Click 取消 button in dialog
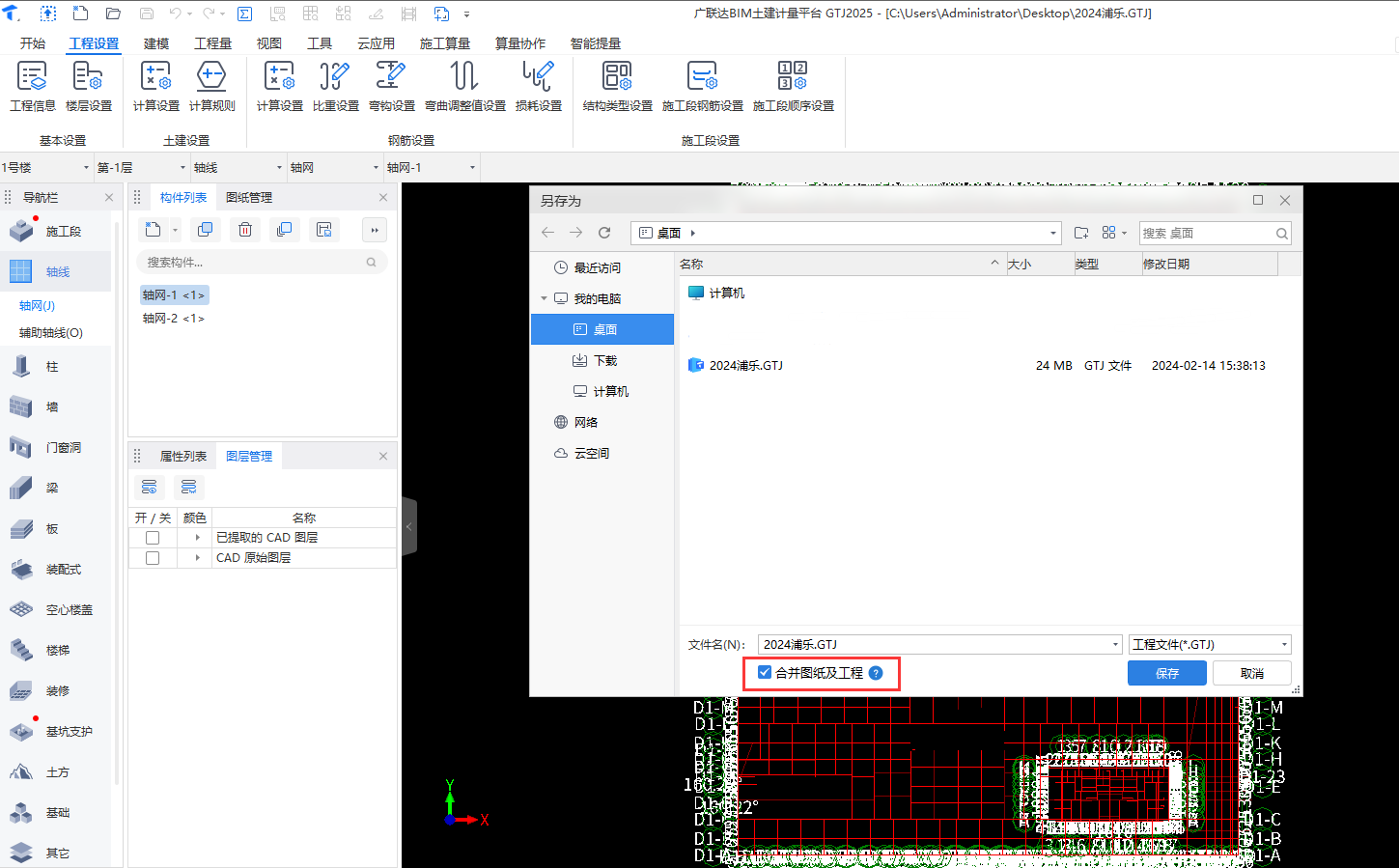This screenshot has height=868, width=1399. pyautogui.click(x=1252, y=673)
